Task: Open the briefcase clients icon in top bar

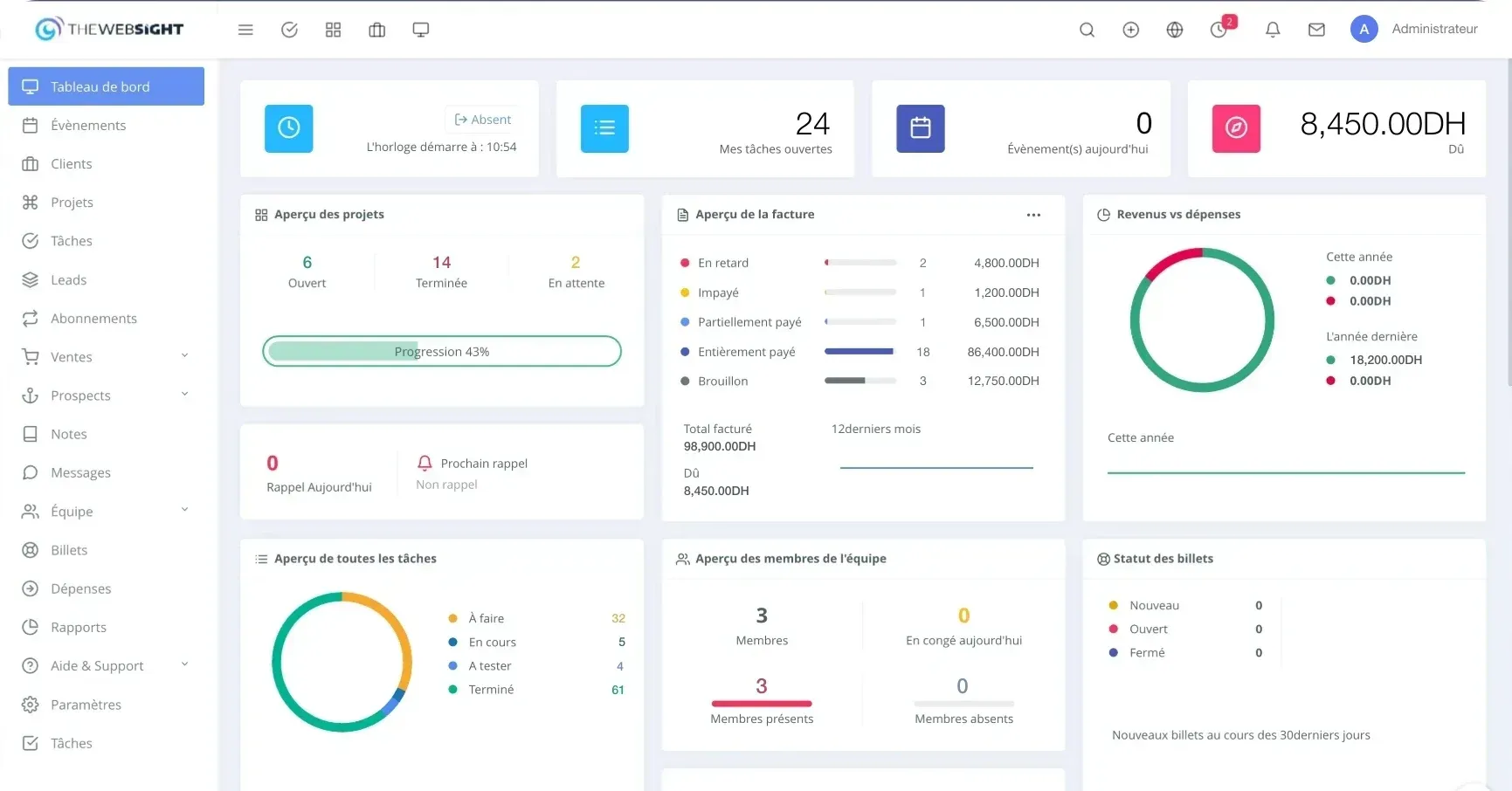Action: pos(376,30)
